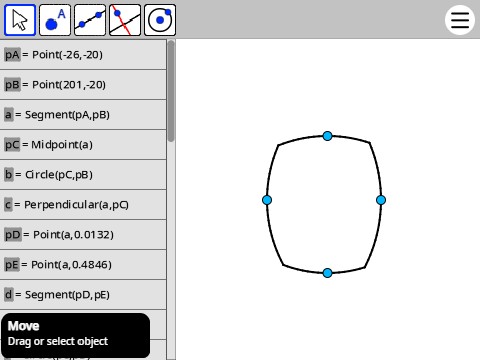Select the Perpendicular line tool
Viewport: 480px width, 360px height.
[x=125, y=20]
